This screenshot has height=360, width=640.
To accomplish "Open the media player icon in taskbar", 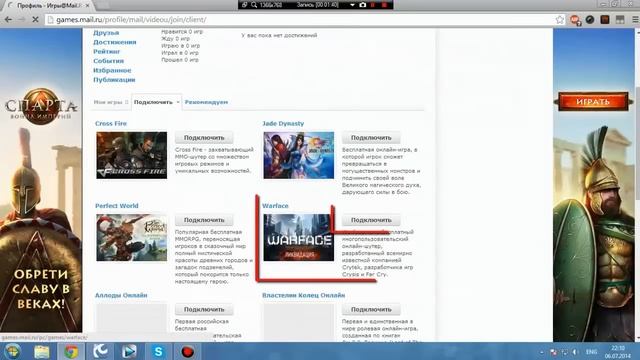I will tap(129, 351).
